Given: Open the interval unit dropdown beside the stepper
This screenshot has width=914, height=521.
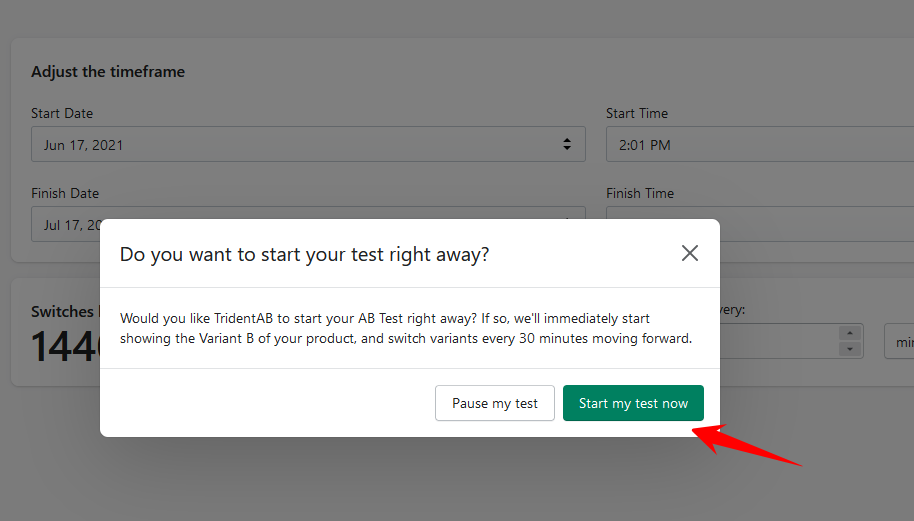Looking at the screenshot, I should point(899,342).
